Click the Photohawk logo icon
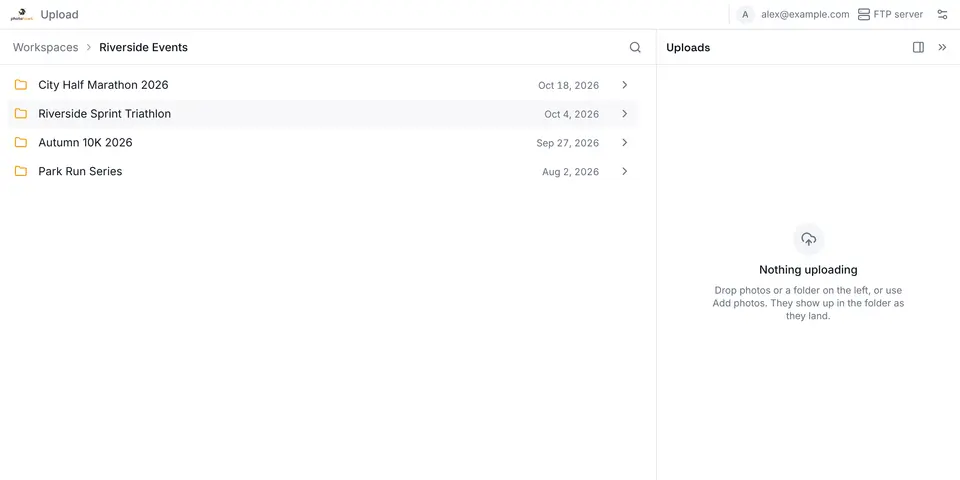960x480 pixels. (x=21, y=15)
